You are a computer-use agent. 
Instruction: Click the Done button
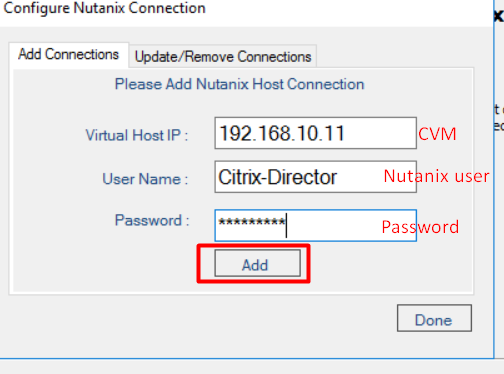point(434,318)
